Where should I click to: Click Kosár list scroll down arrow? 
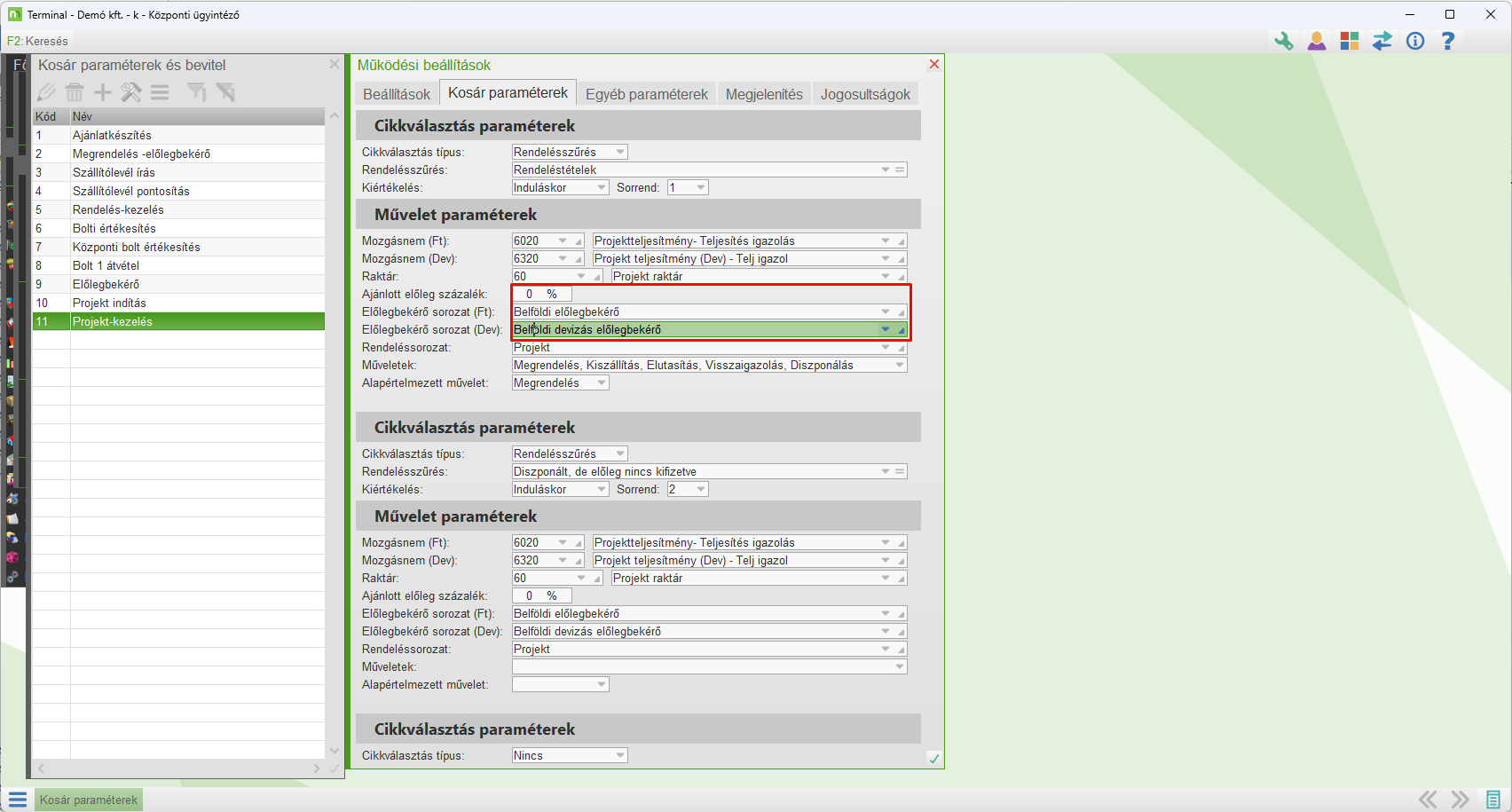tap(335, 750)
